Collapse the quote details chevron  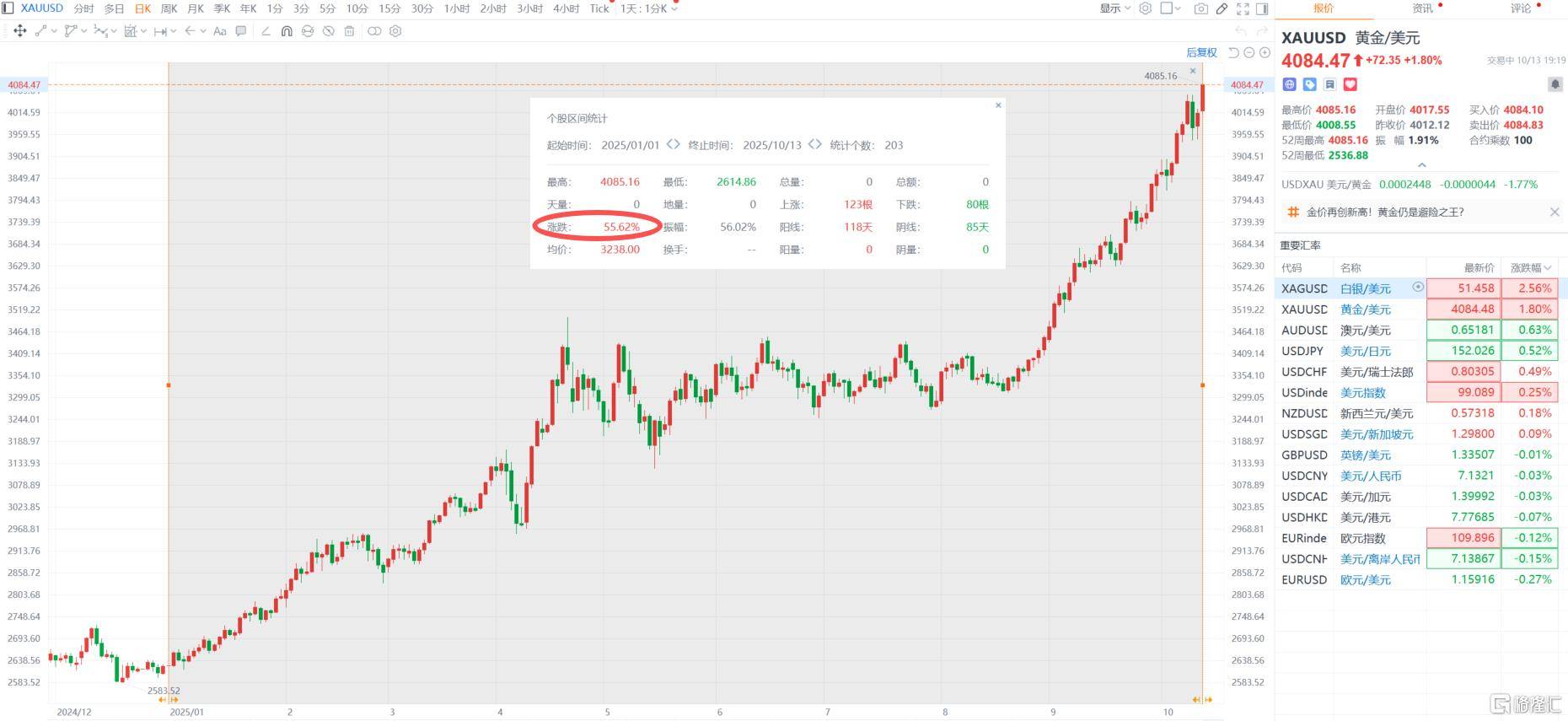click(x=1421, y=164)
